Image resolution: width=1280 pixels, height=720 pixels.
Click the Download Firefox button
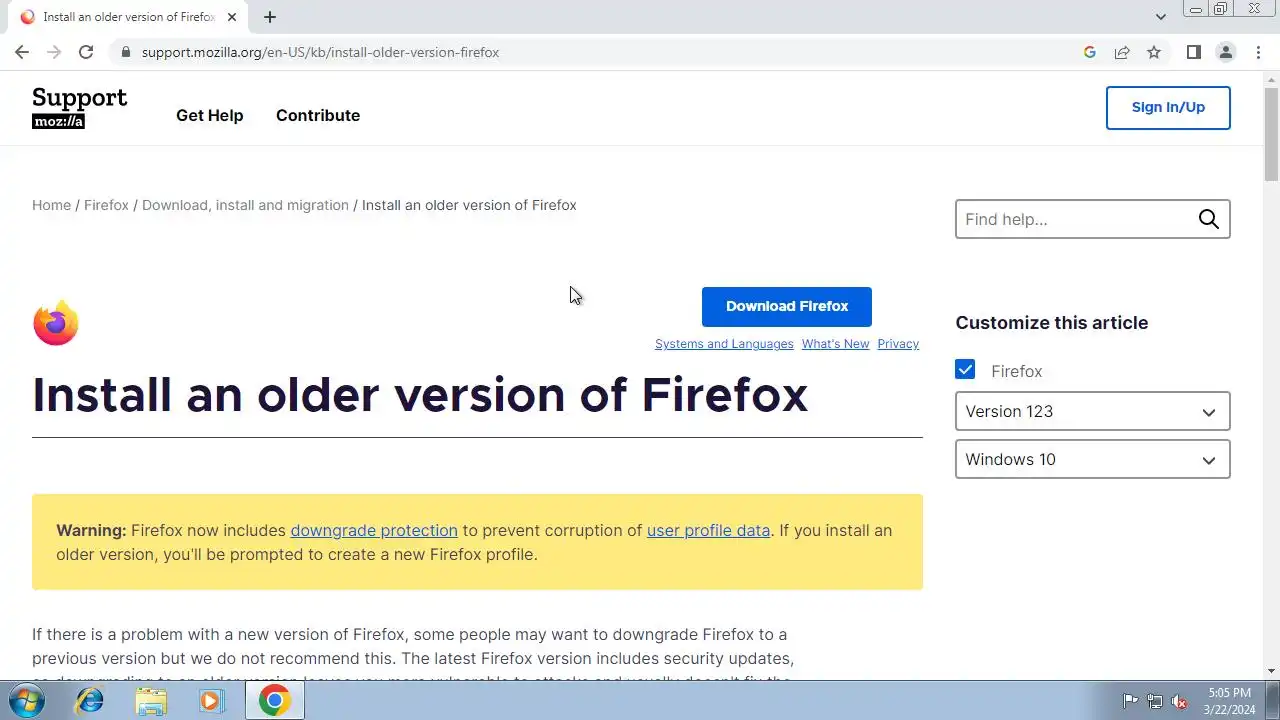tap(787, 306)
